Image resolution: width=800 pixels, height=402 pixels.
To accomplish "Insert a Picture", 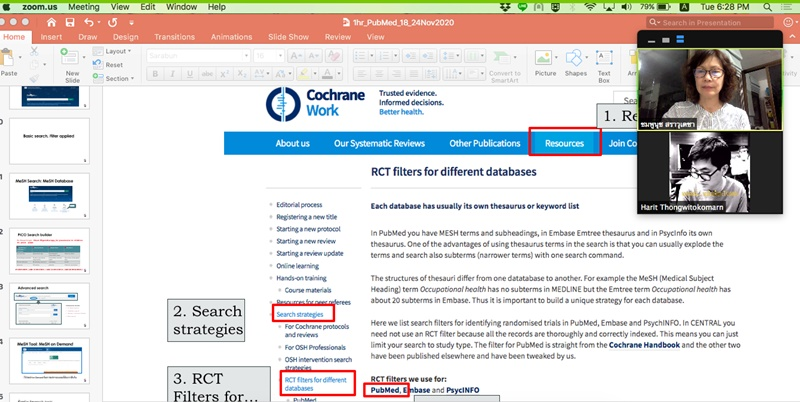I will pyautogui.click(x=545, y=63).
